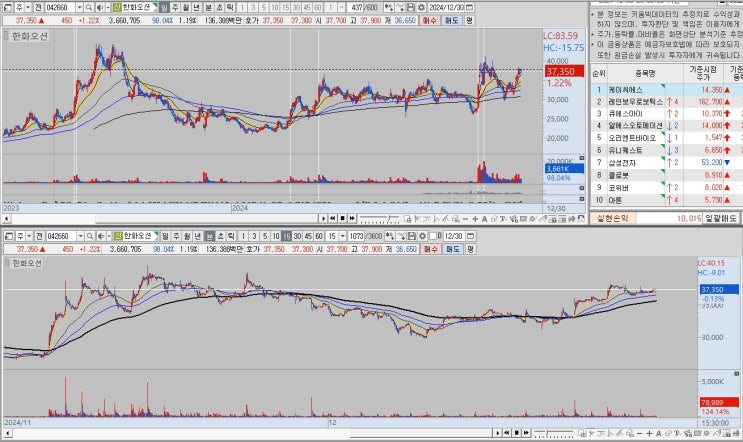Screen dimensions: 743x442
Task: Stop the top chart replay
Action: (x=343, y=218)
